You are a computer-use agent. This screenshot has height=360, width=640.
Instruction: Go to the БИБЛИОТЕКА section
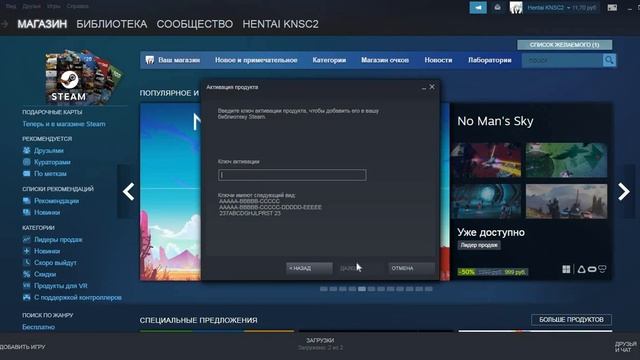[111, 24]
